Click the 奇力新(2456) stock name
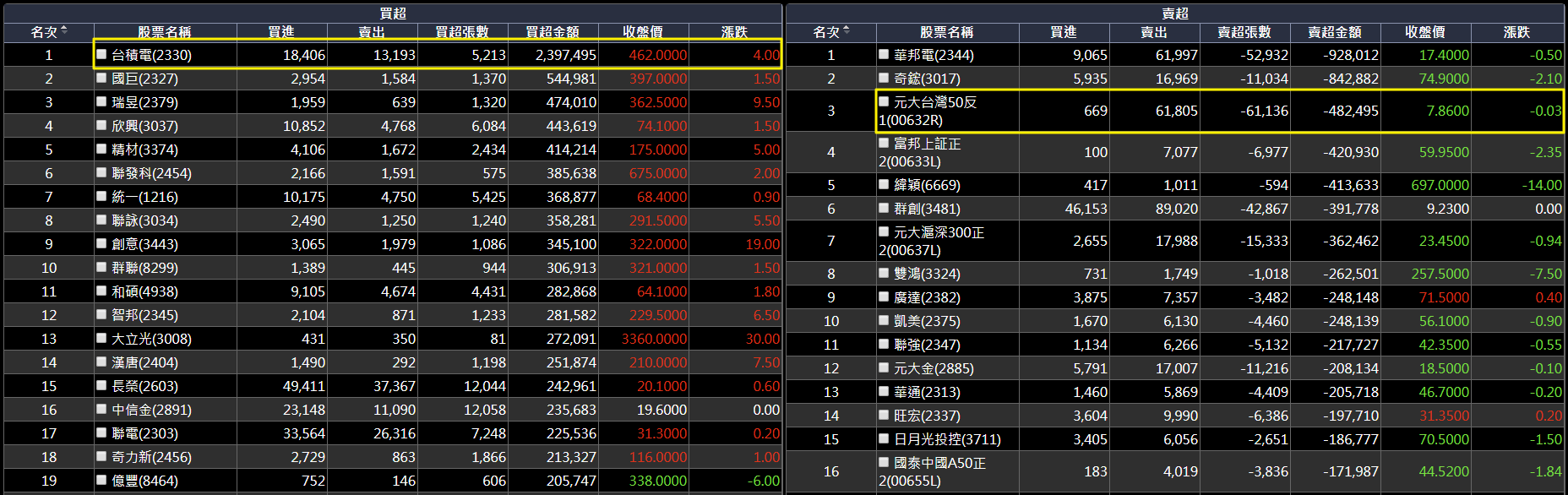1568x495 pixels. click(151, 457)
